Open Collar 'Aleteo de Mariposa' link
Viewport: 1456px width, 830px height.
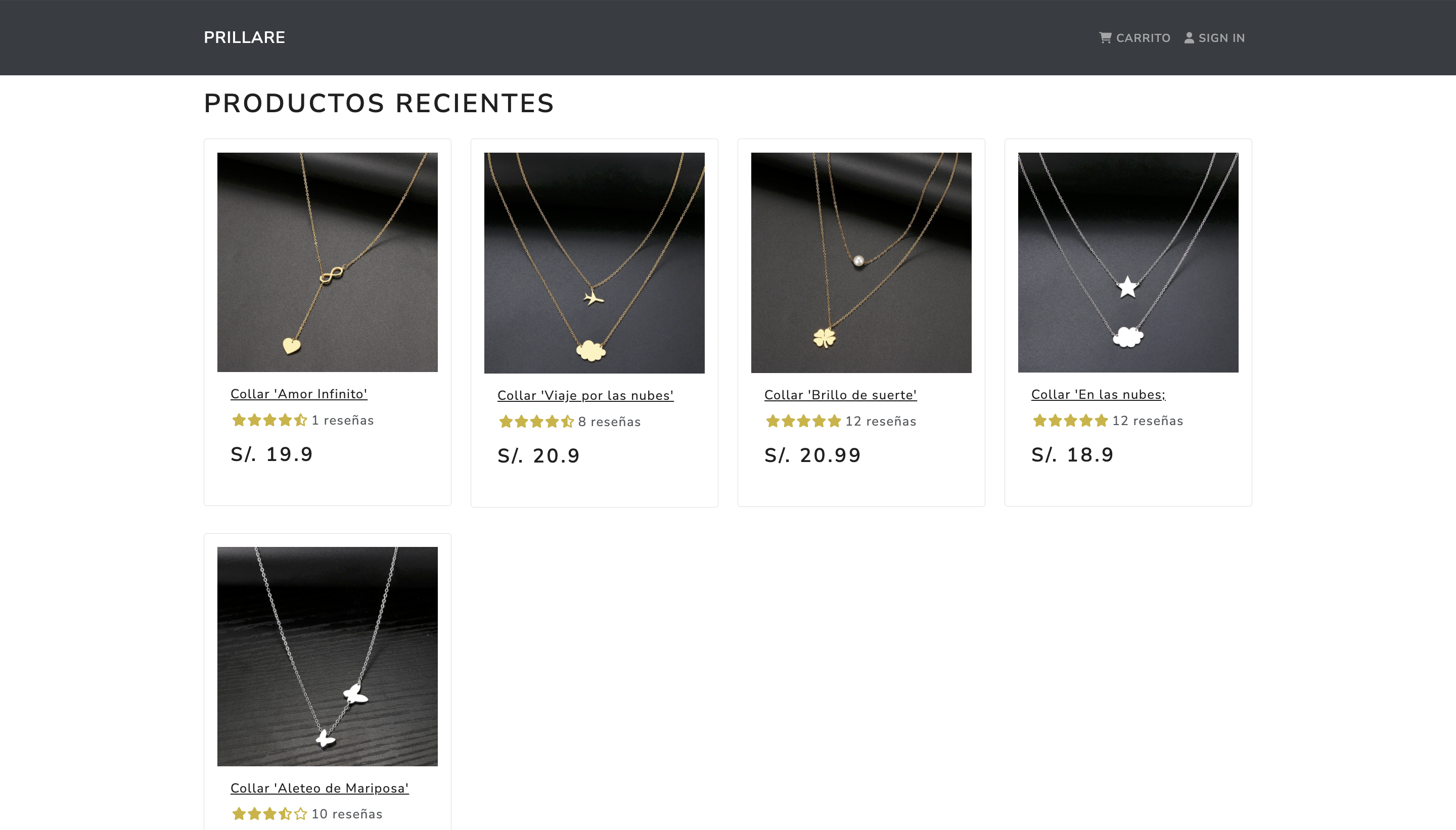(319, 789)
